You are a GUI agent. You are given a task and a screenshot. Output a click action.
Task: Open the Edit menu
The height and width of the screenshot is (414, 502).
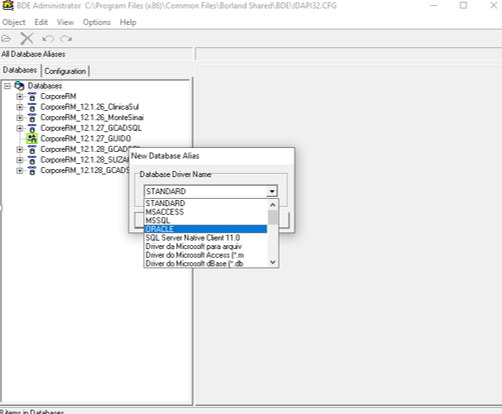click(41, 22)
